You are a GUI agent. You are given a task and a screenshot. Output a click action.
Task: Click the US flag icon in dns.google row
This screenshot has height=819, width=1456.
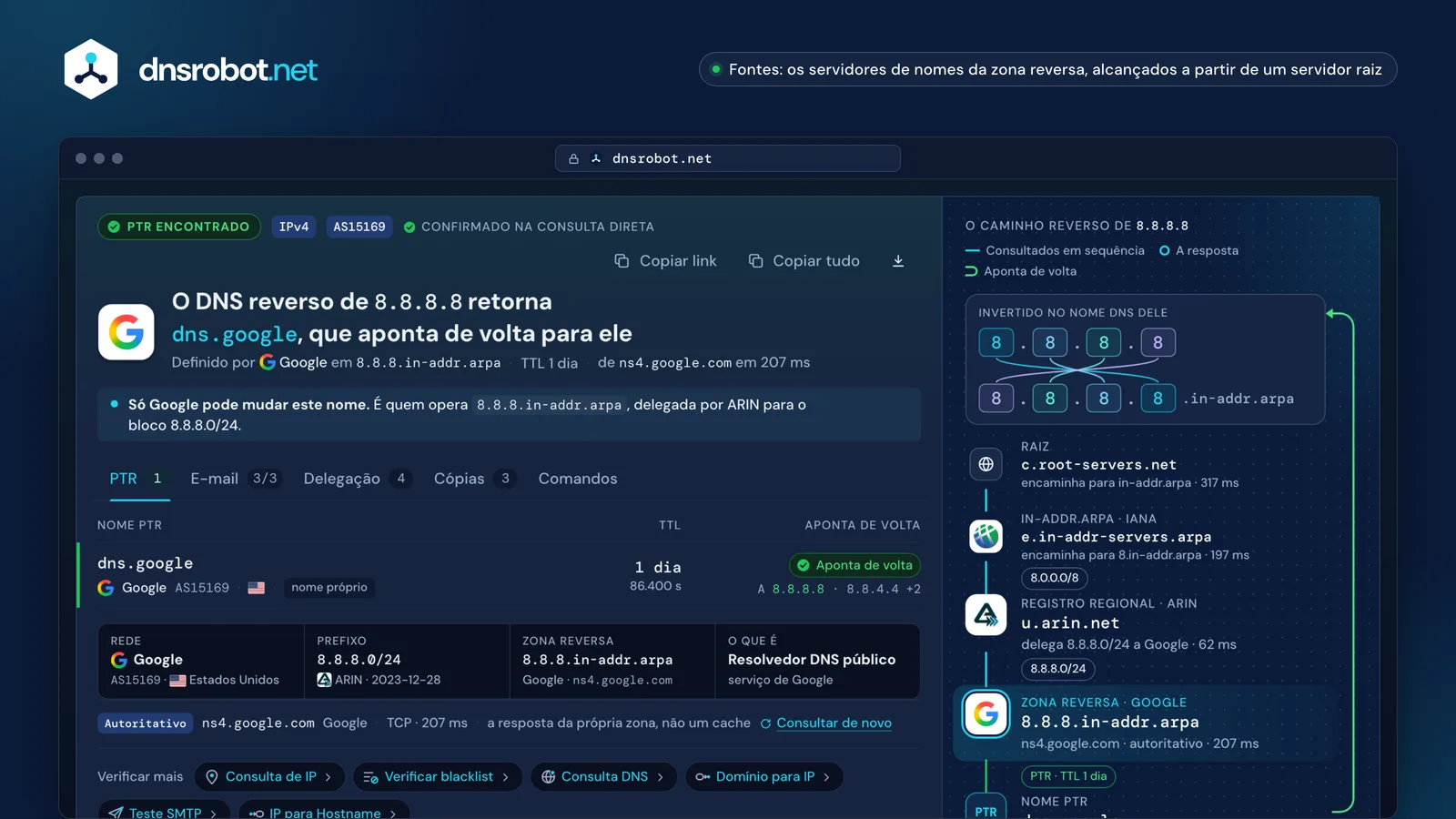[257, 588]
